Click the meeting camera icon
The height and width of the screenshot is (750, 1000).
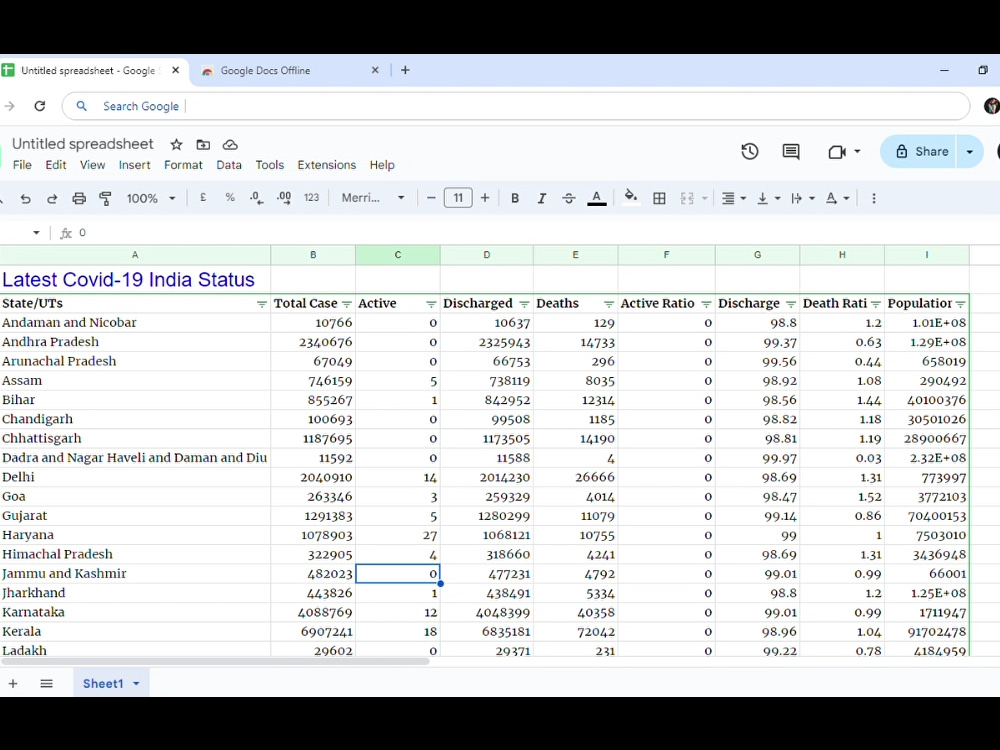click(x=837, y=152)
